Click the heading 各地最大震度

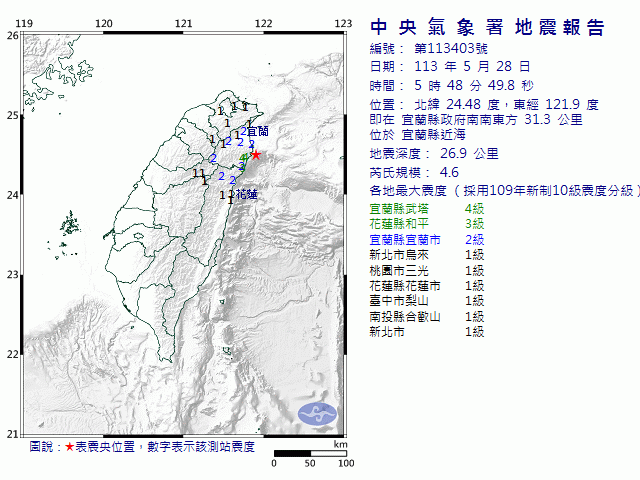coord(408,191)
